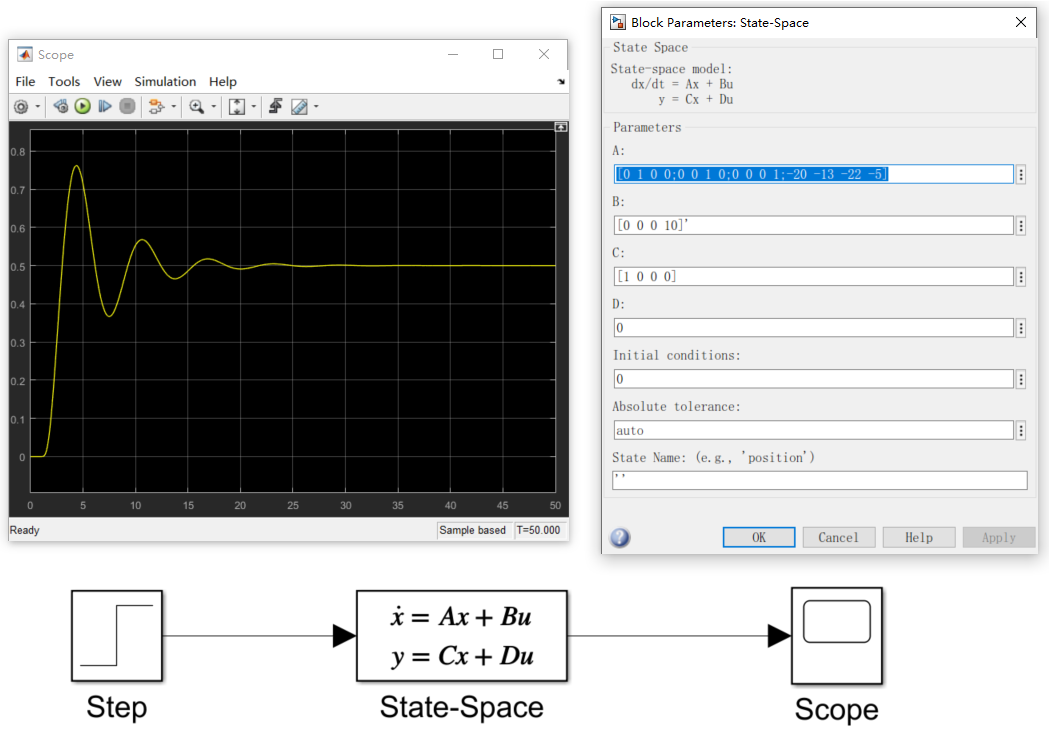Click the OK button in Block Parameters
The width and height of the screenshot is (1060, 735).
click(758, 537)
